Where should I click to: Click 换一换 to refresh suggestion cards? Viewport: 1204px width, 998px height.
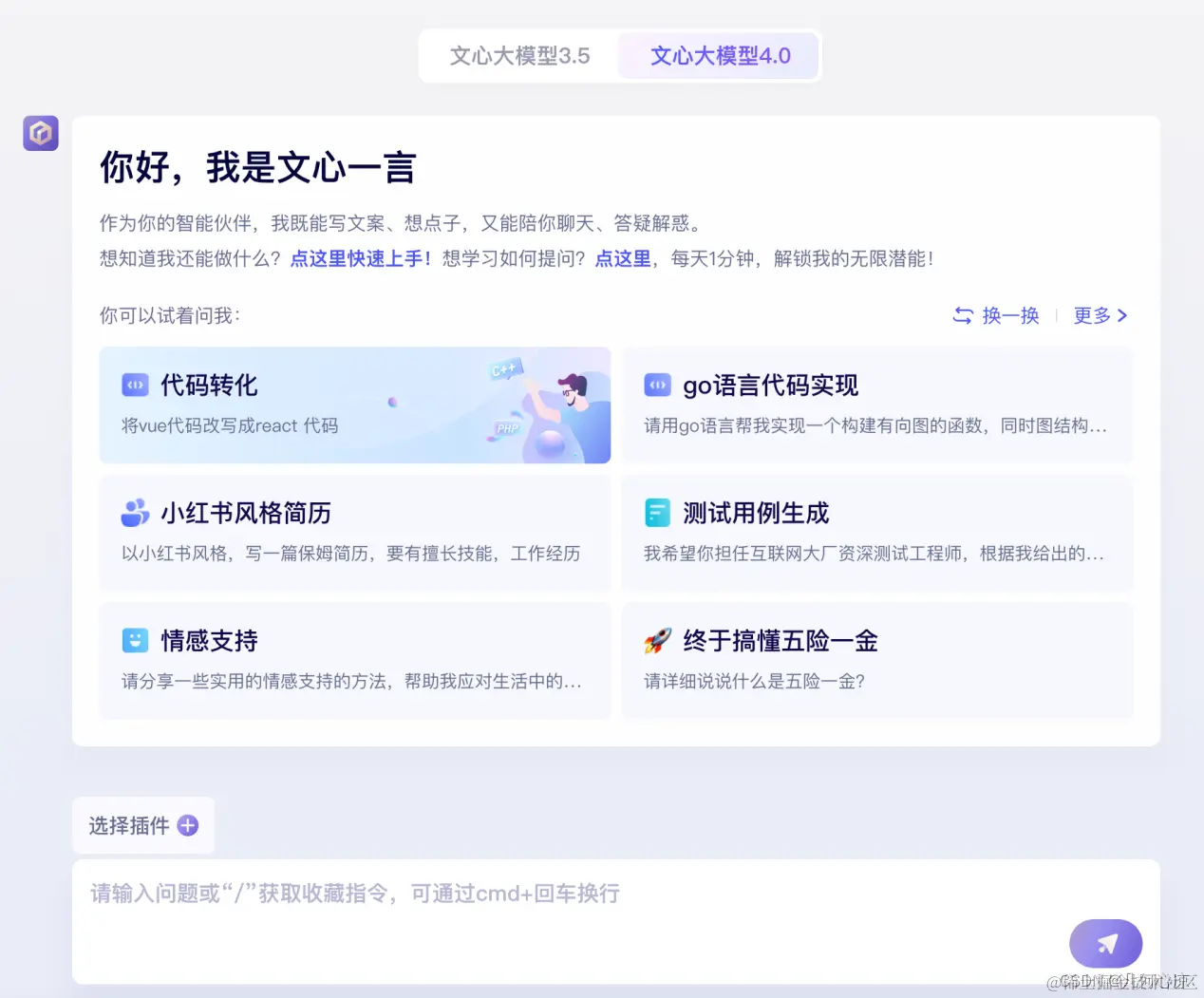point(1009,315)
